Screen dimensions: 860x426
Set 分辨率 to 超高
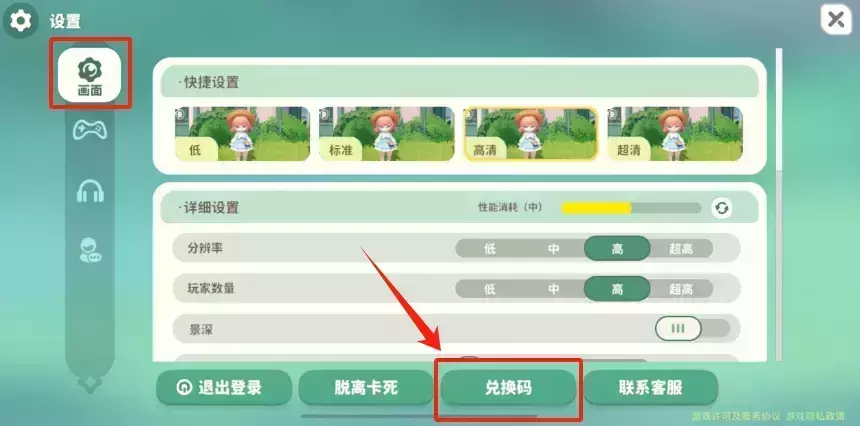coord(681,249)
